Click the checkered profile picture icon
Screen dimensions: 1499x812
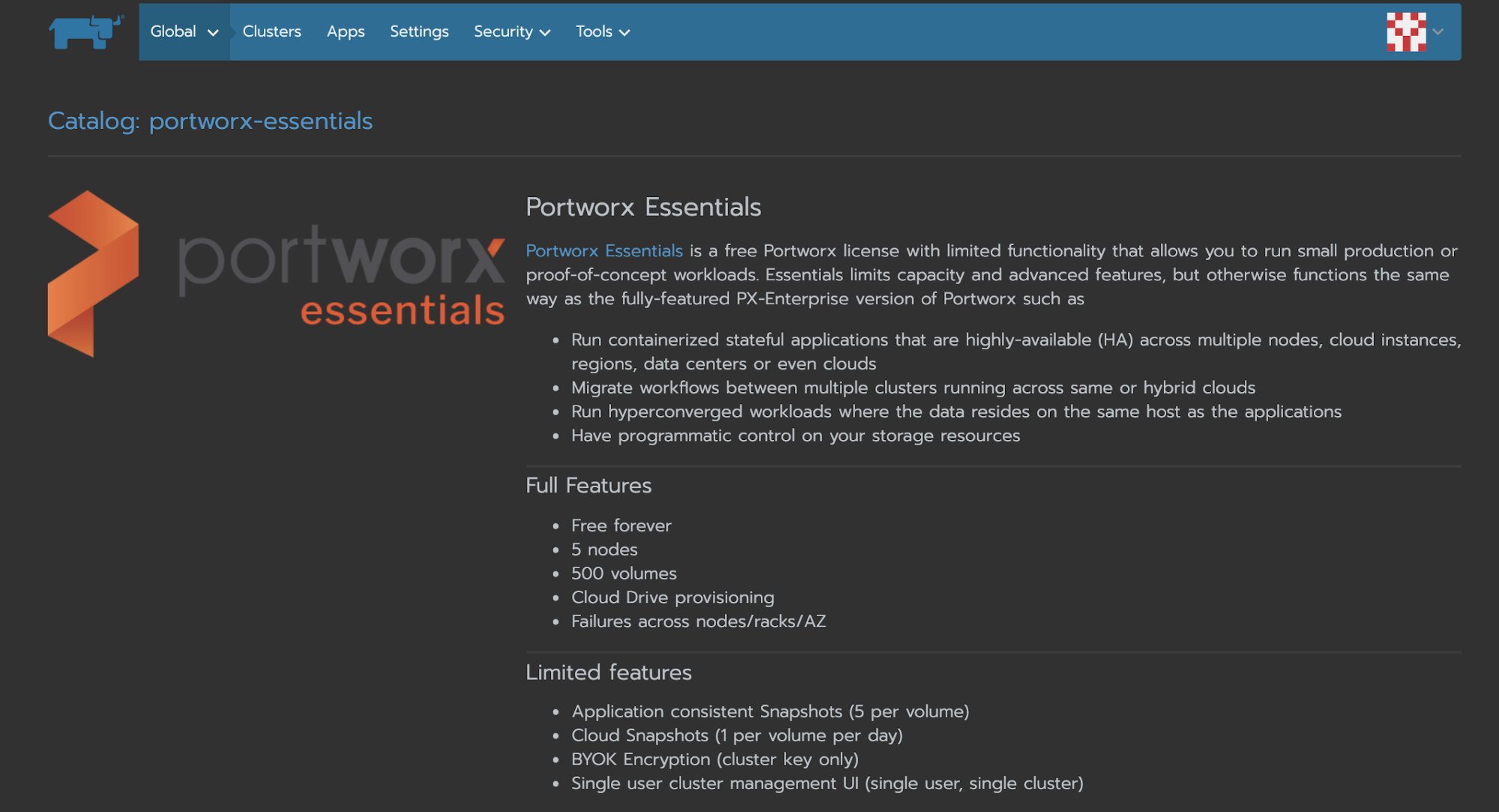point(1405,32)
